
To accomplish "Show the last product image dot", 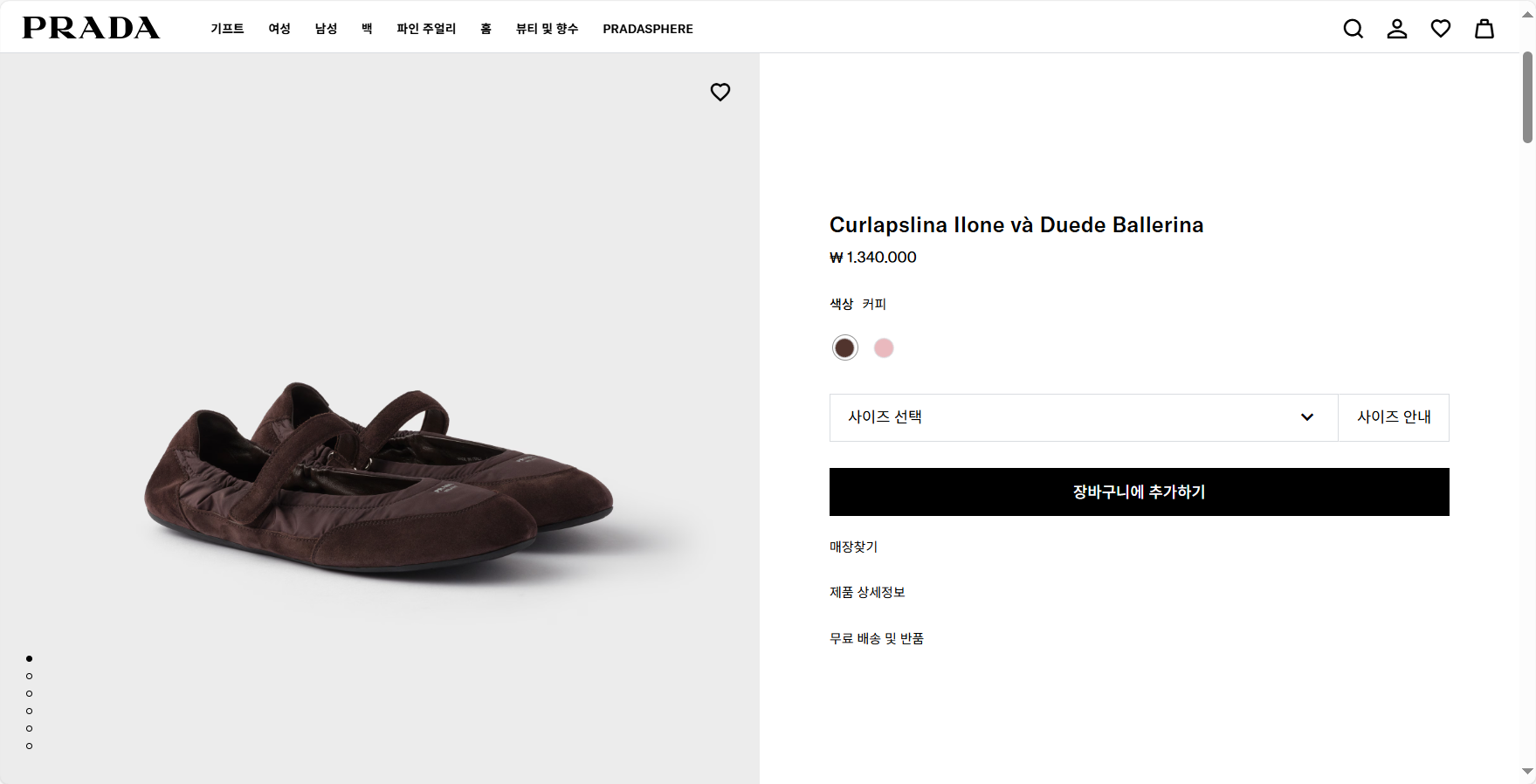I will (30, 746).
